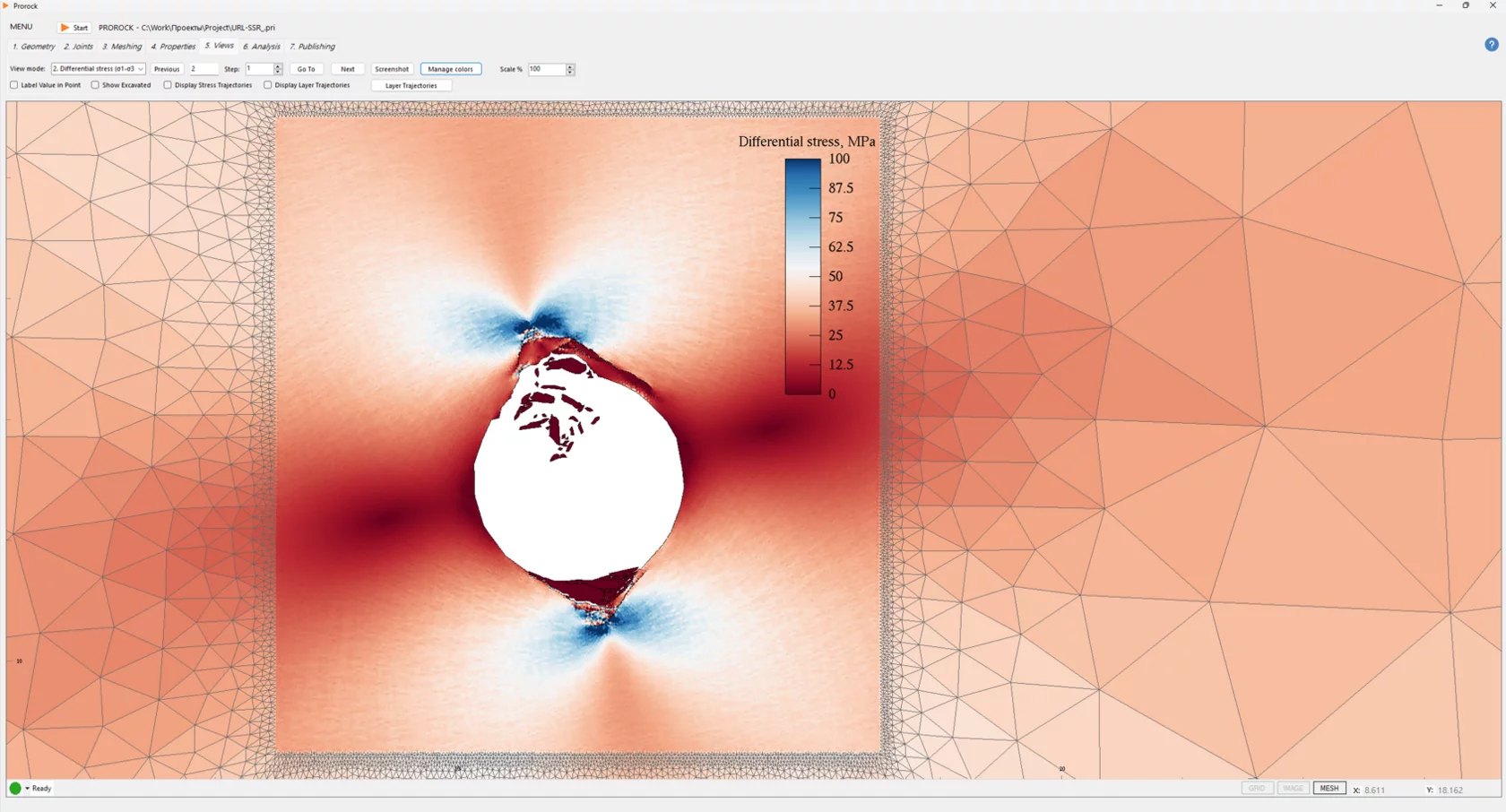Take a capture with Screenshot button

(x=392, y=69)
